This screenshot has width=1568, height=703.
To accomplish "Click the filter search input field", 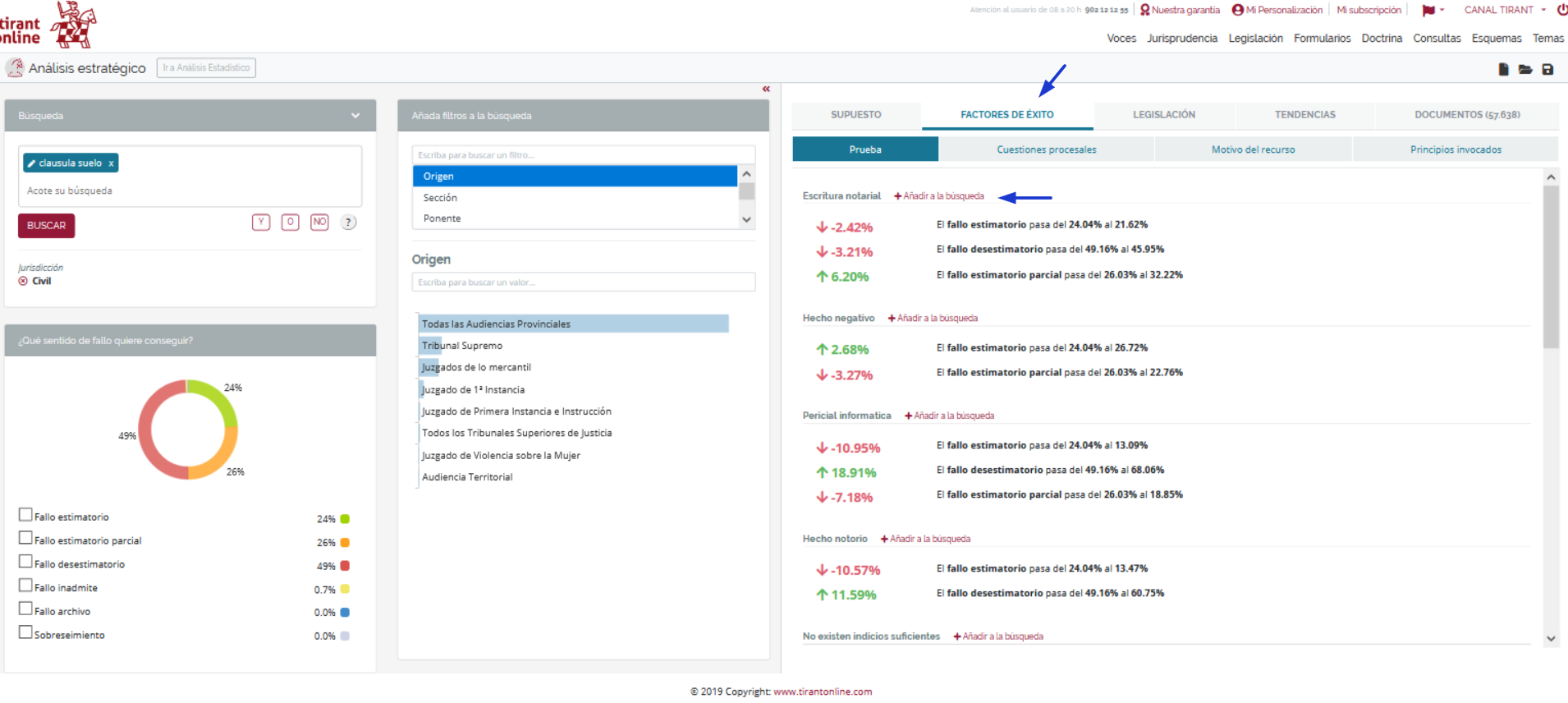I will click(x=583, y=155).
